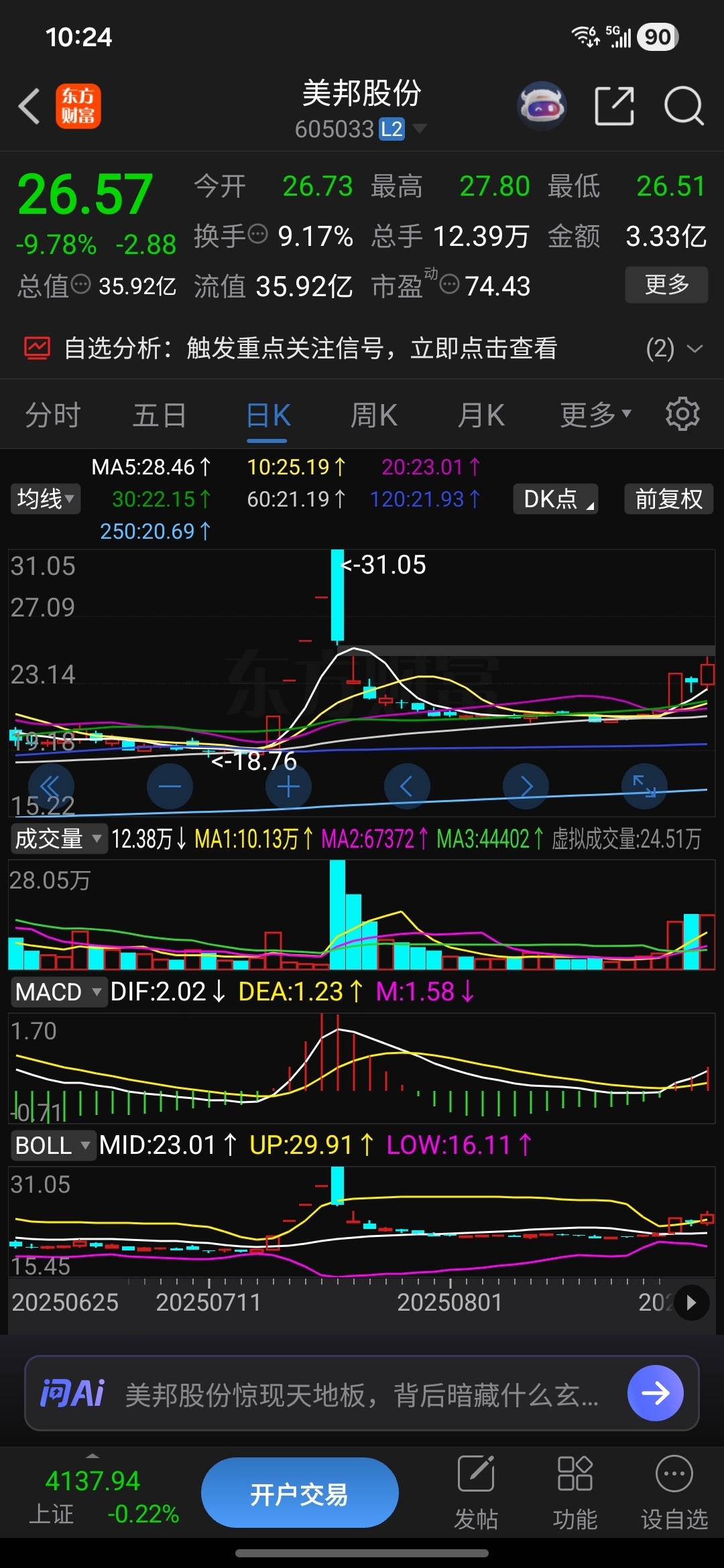This screenshot has height=1568, width=724.
Task: Send AI question with arrow button
Action: 655,1393
